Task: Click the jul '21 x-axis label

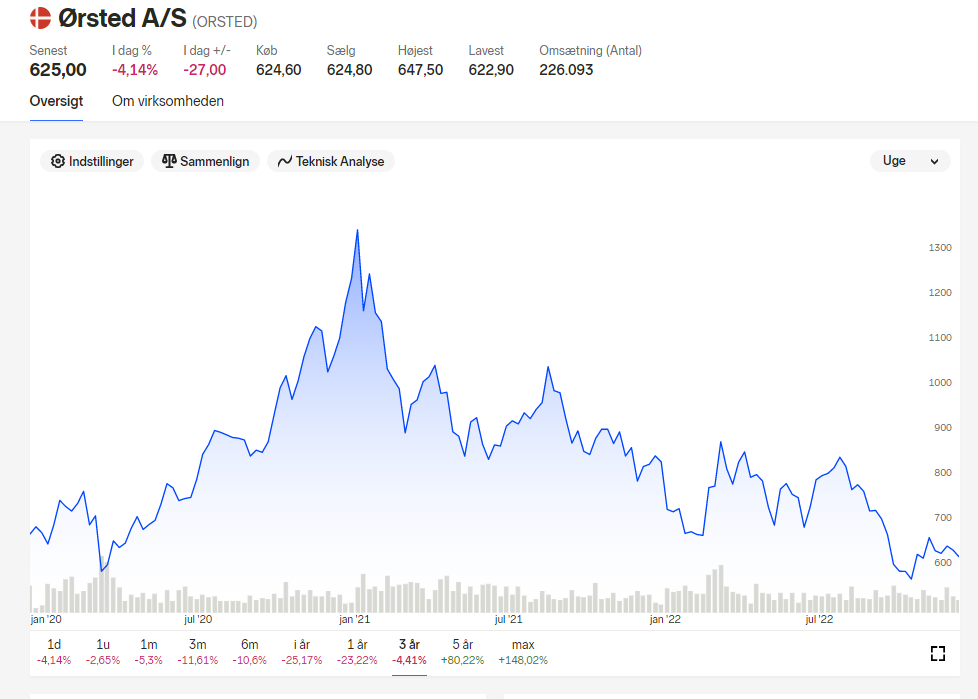Action: tap(508, 619)
